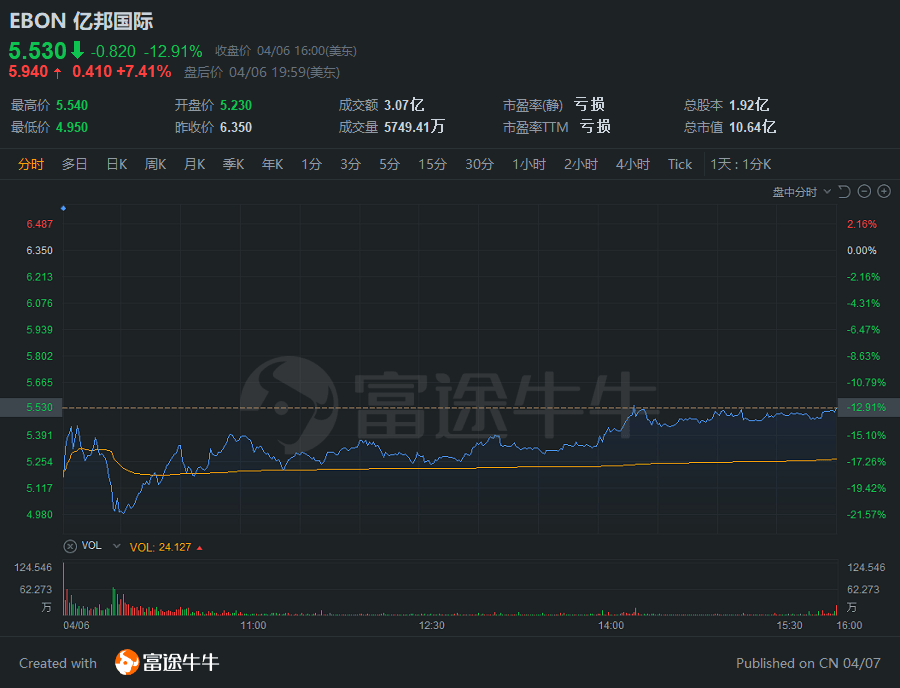
Task: Remove the VOL indicator with X icon
Action: [70, 546]
